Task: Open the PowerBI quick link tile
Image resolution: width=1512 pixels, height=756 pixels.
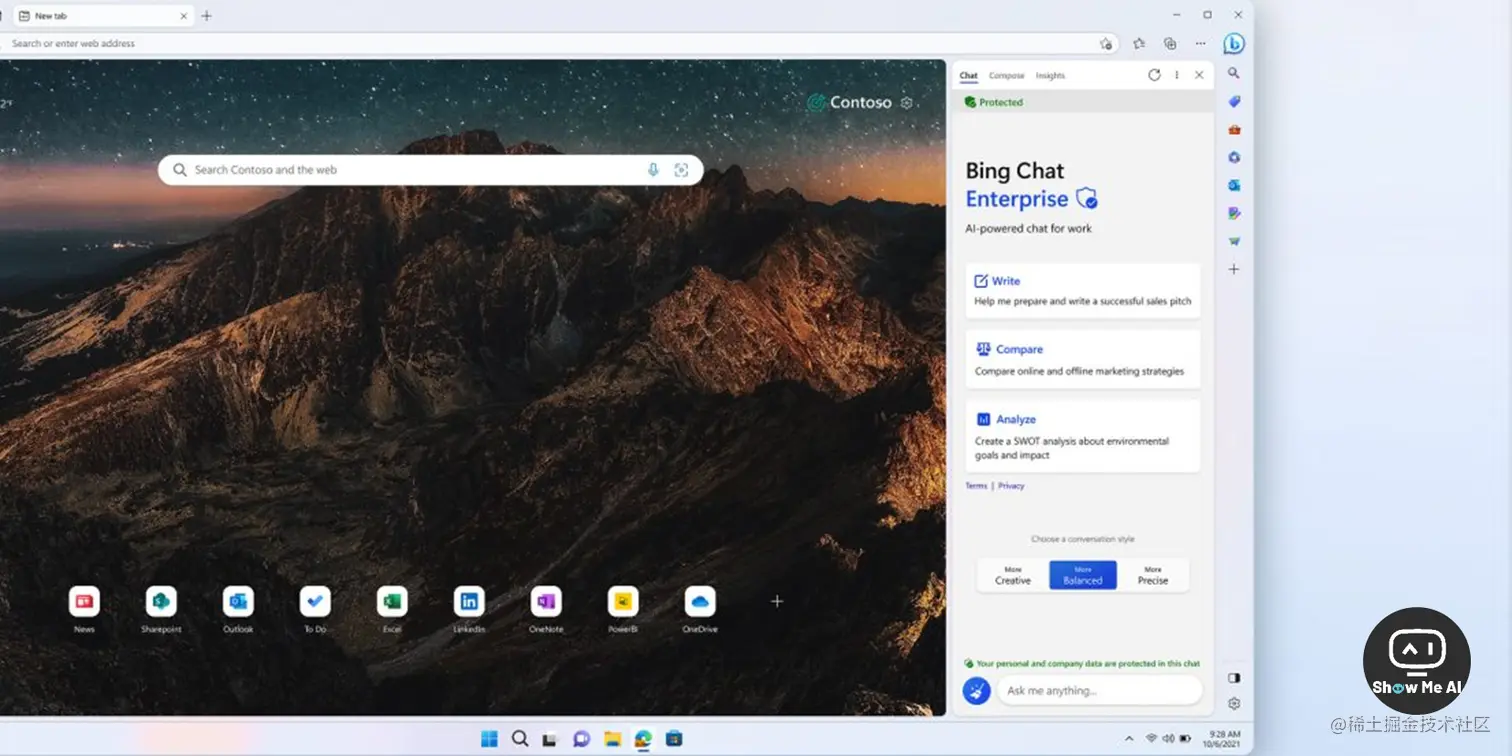Action: click(623, 601)
